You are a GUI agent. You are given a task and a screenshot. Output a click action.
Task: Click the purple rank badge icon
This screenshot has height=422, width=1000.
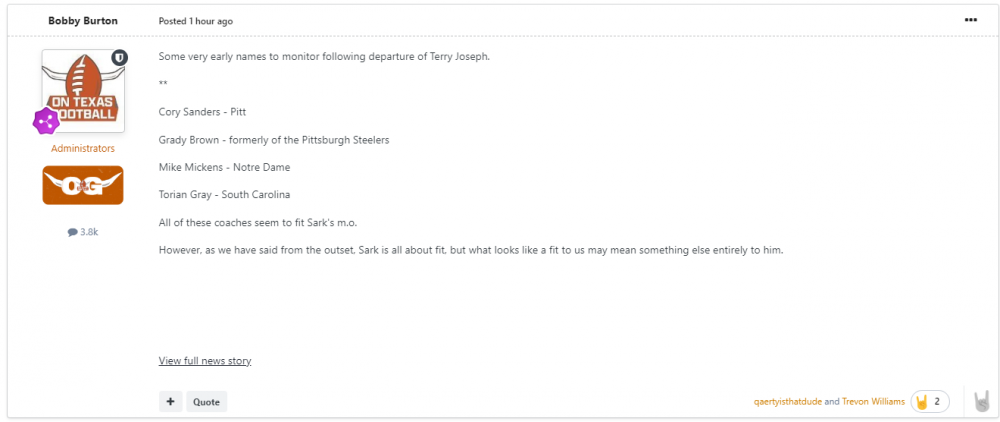tap(46, 121)
